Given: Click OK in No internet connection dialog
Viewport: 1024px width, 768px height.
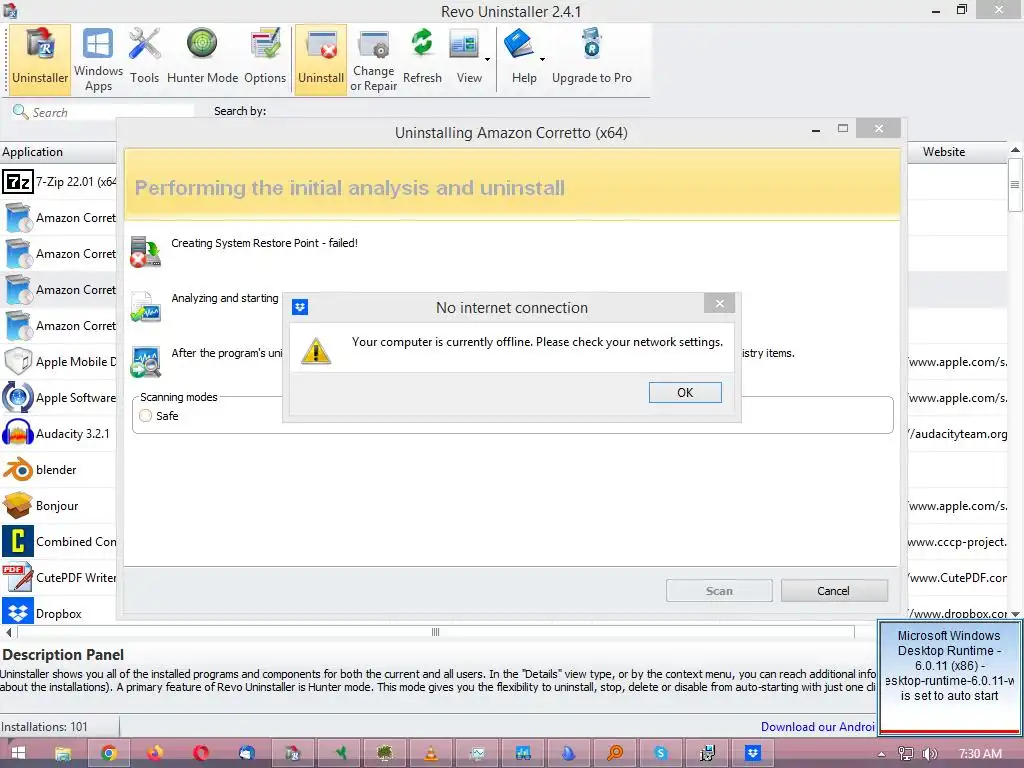Looking at the screenshot, I should click(685, 392).
